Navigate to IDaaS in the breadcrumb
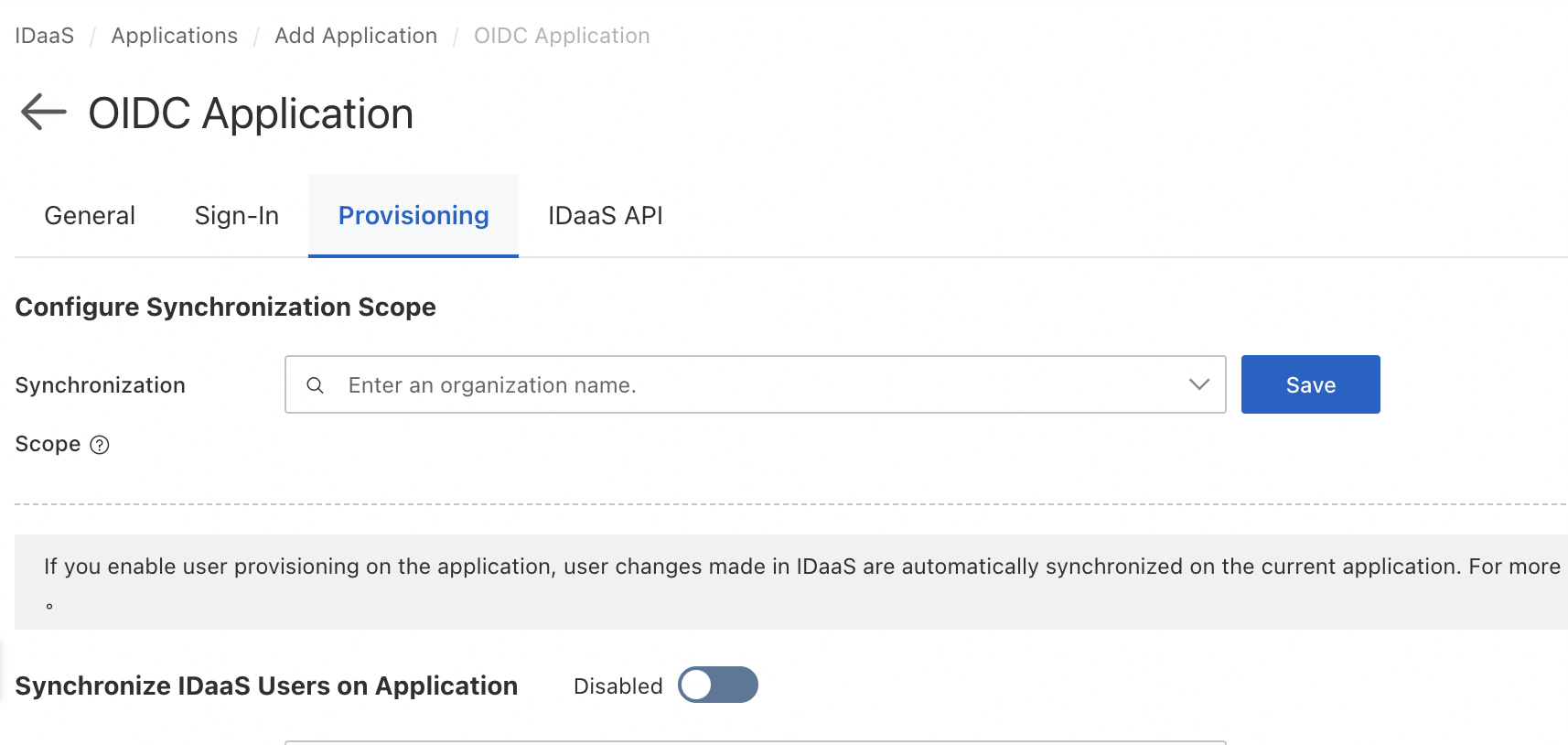Image resolution: width=1568 pixels, height=745 pixels. point(44,36)
